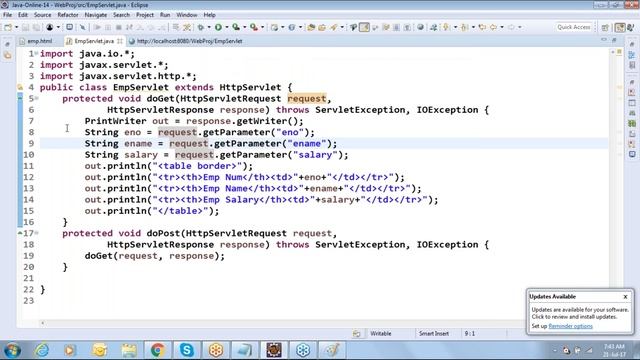Image resolution: width=640 pixels, height=360 pixels.
Task: Switch to the Java EE perspective icon
Action: pos(620,27)
